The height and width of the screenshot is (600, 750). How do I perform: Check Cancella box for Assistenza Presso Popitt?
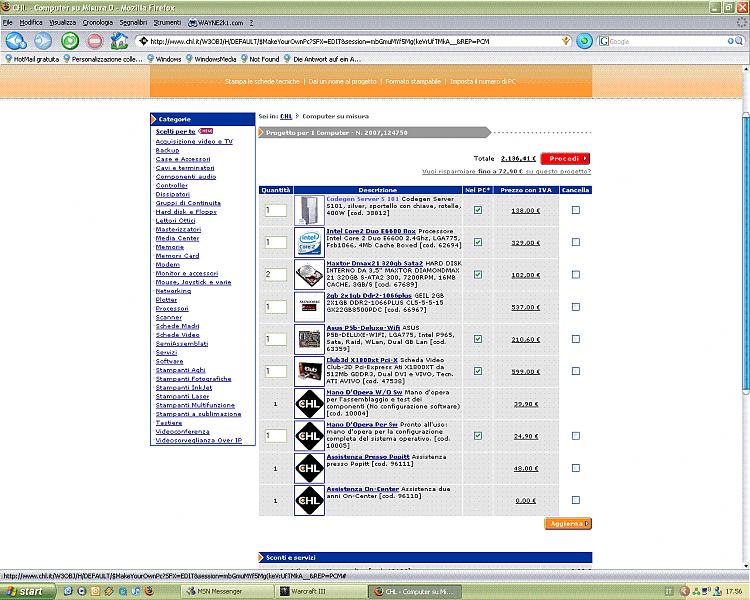tap(576, 468)
